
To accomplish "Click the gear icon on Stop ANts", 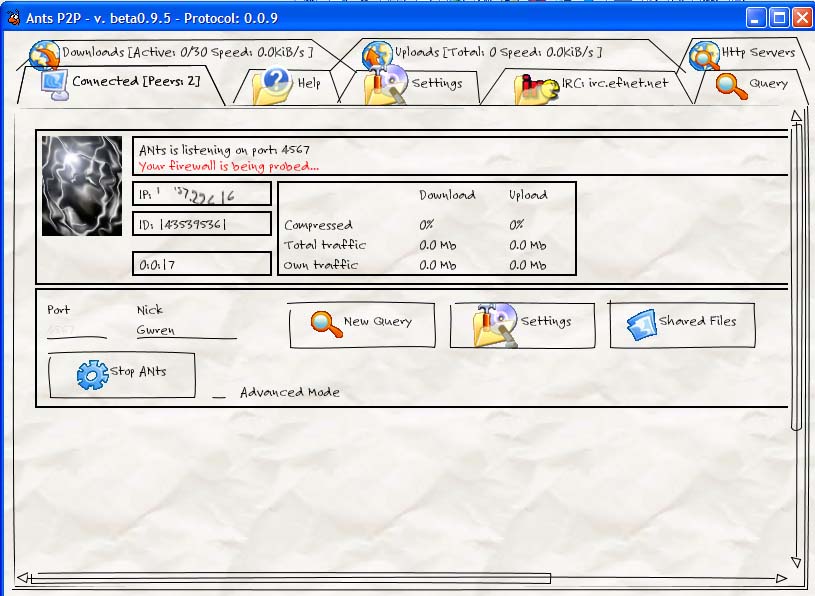I will 92,374.
